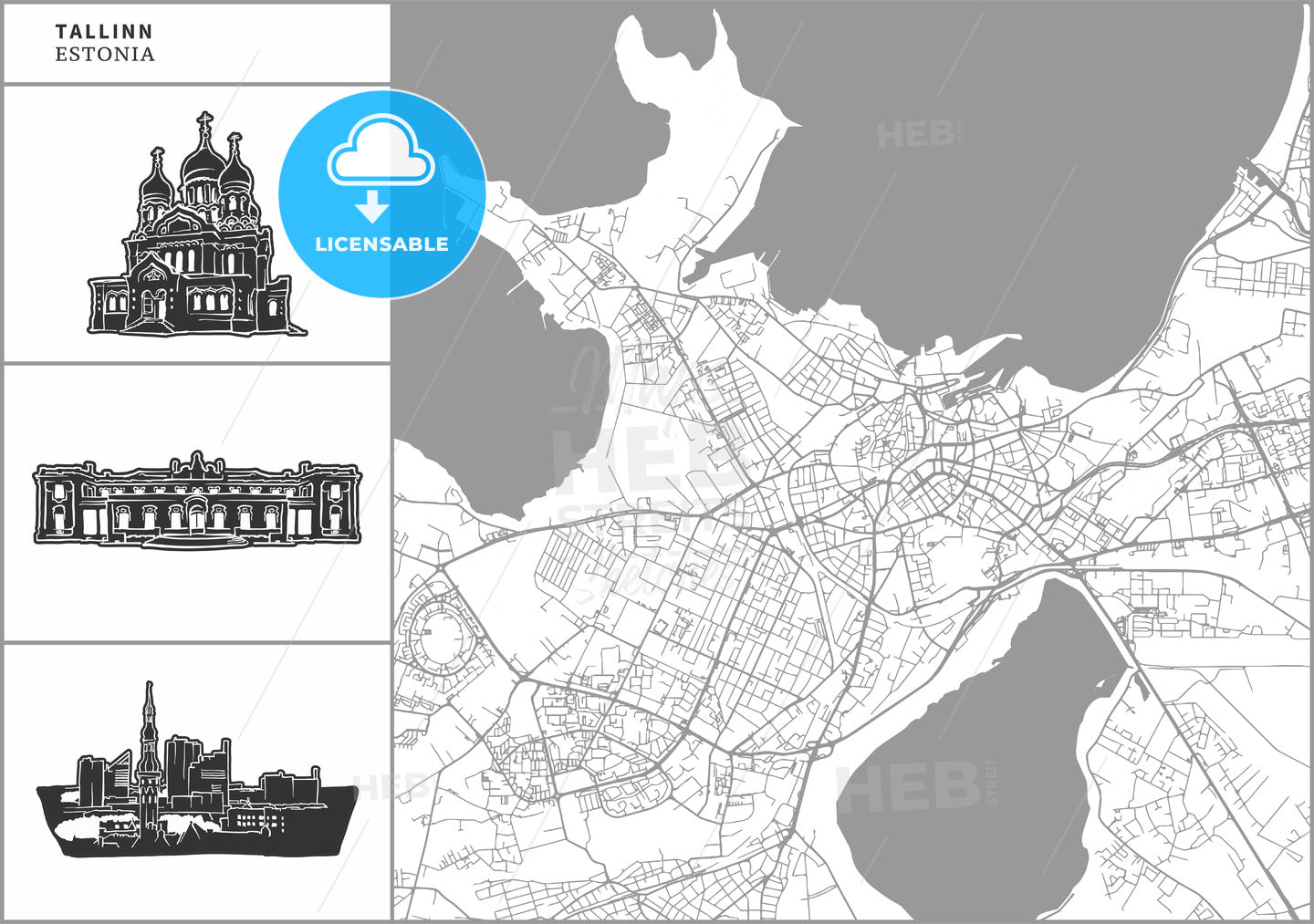Click the down arrow under the cloud
Image resolution: width=1314 pixels, height=924 pixels.
coord(370,209)
